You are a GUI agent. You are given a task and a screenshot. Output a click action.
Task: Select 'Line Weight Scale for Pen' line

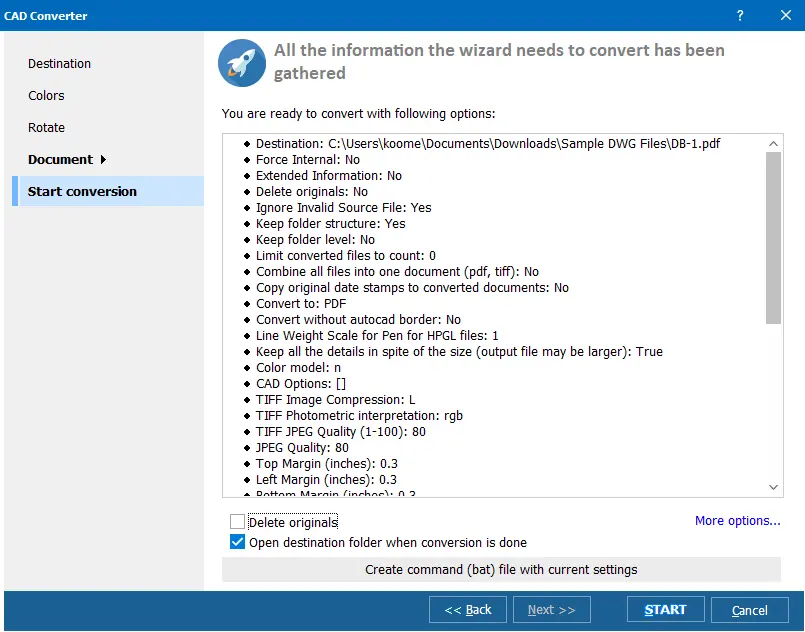tap(377, 335)
